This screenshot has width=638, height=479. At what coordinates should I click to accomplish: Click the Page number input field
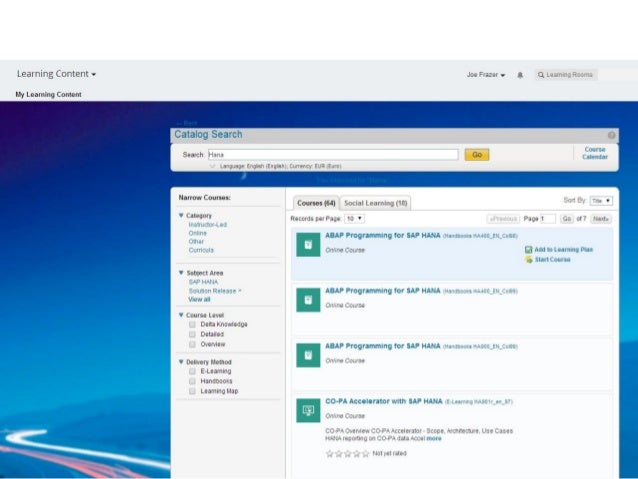point(548,219)
